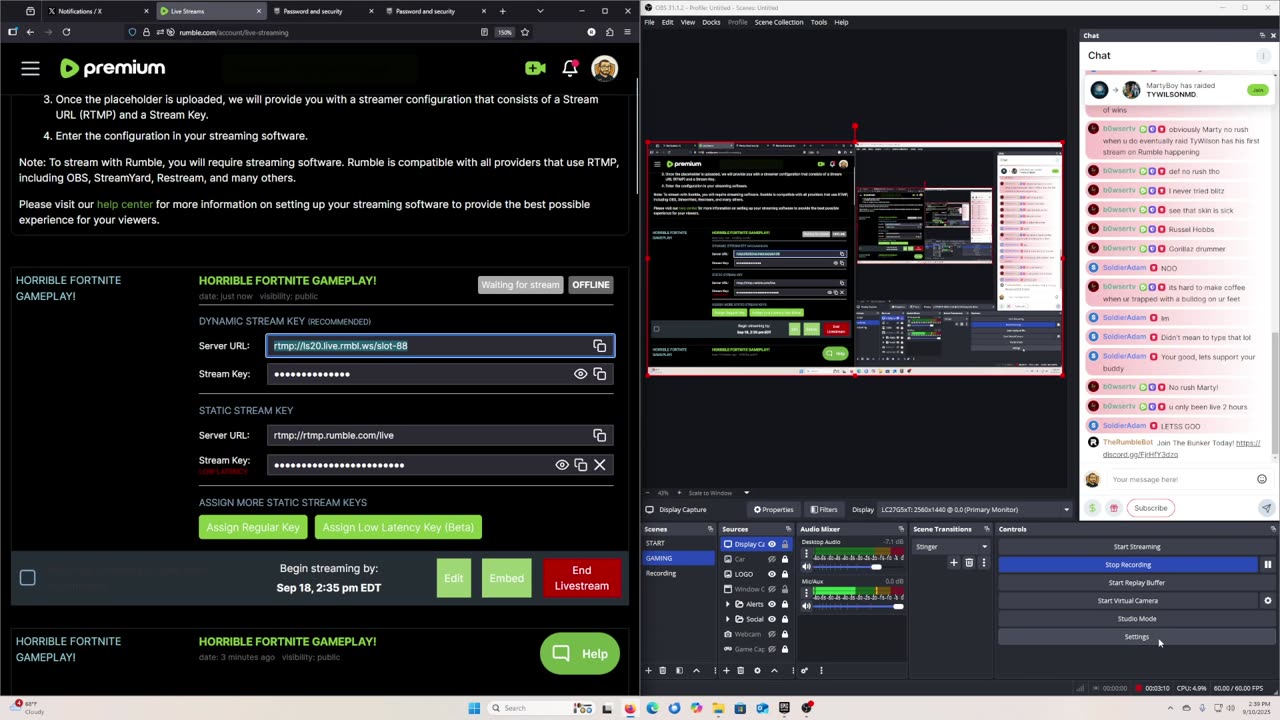Open OBS Edit menu
This screenshot has width=1280, height=720.
[668, 22]
